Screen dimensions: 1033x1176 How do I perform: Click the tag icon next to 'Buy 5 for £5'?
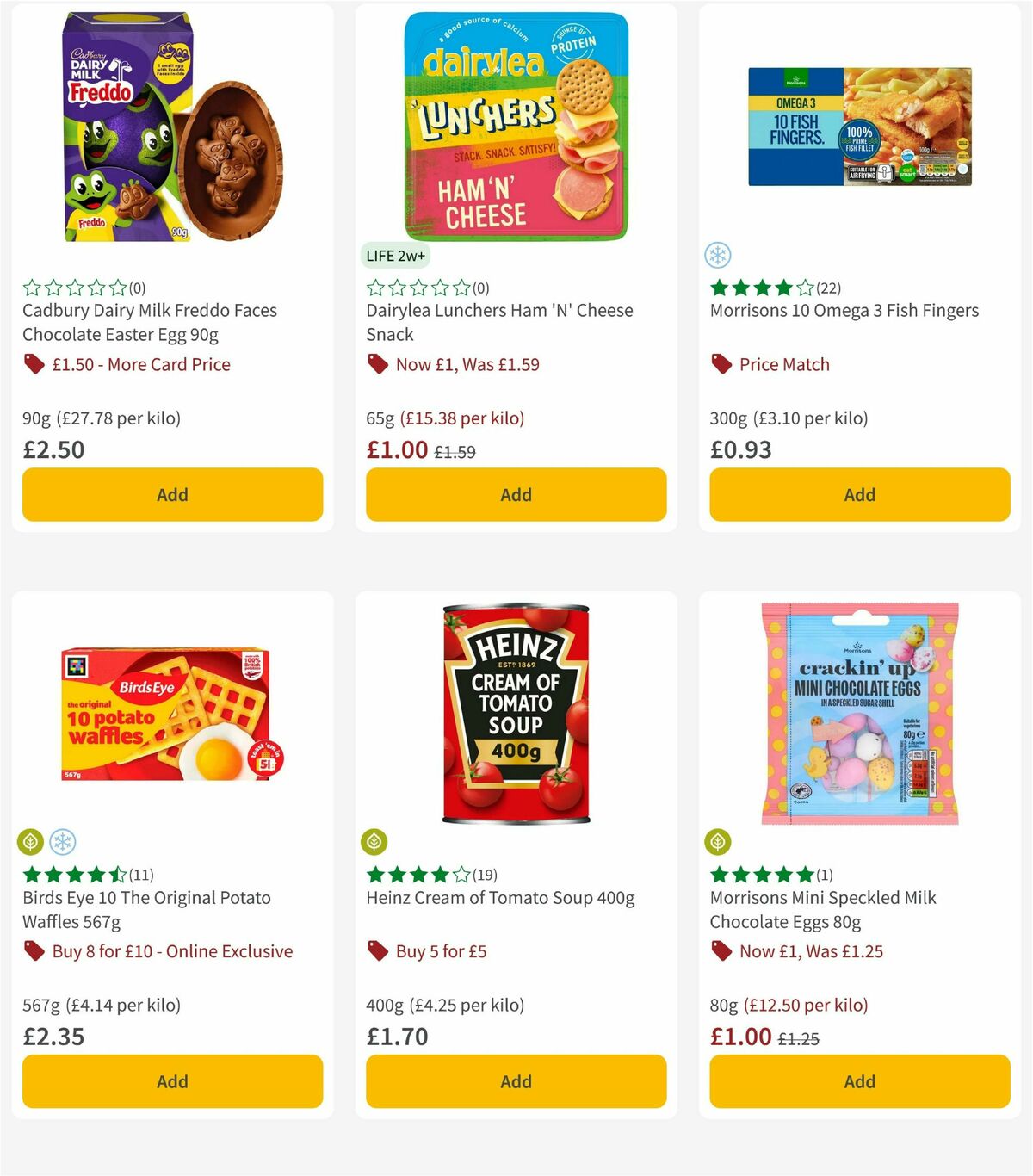[x=375, y=951]
